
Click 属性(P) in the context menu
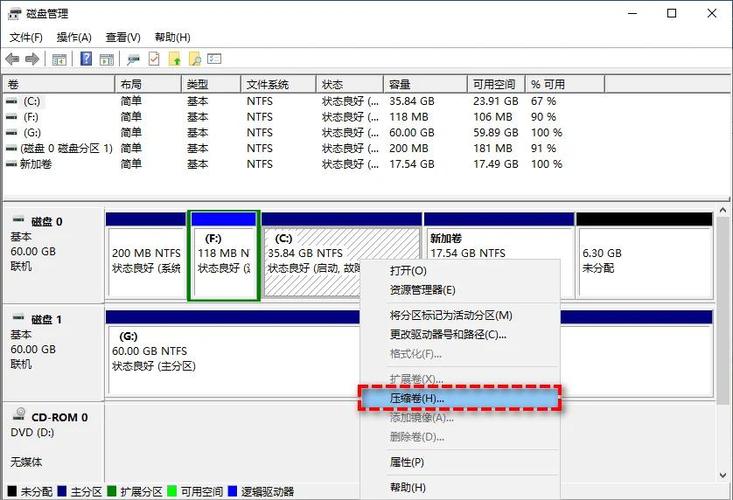(x=406, y=462)
